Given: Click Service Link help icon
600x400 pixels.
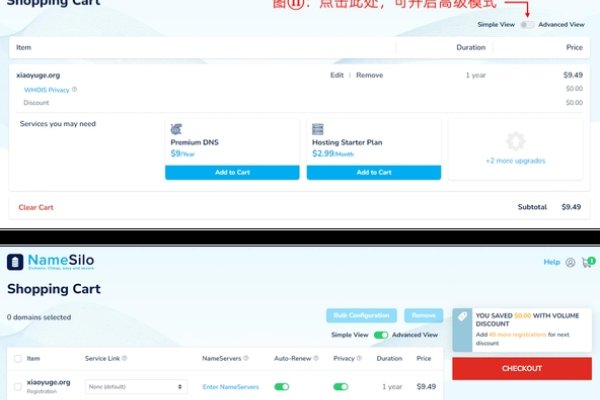Looking at the screenshot, I should tap(124, 358).
